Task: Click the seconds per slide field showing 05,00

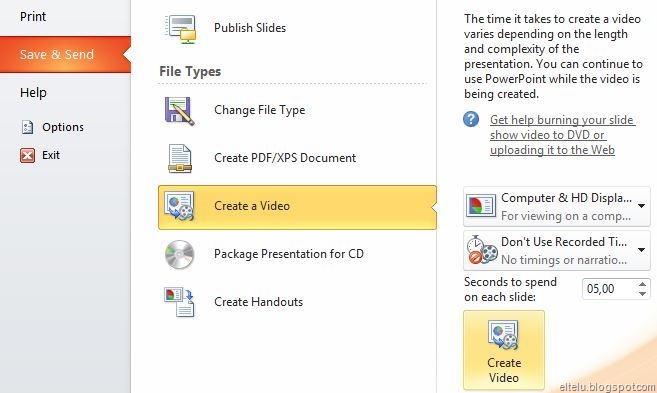Action: [x=610, y=289]
